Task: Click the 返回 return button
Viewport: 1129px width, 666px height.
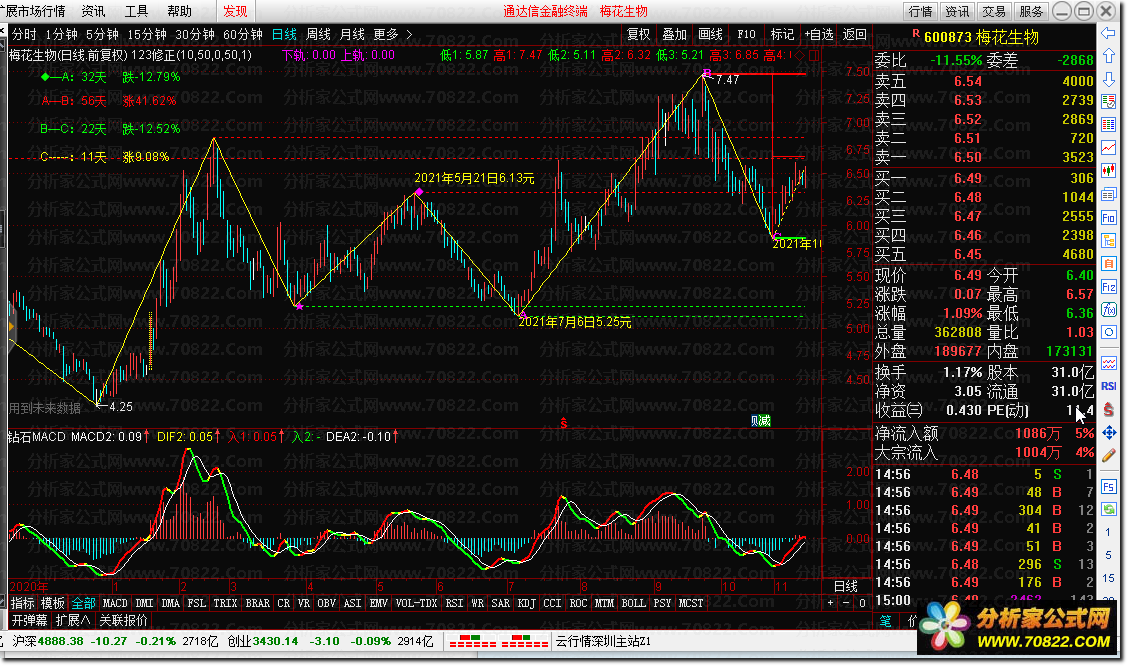Action: tap(855, 35)
